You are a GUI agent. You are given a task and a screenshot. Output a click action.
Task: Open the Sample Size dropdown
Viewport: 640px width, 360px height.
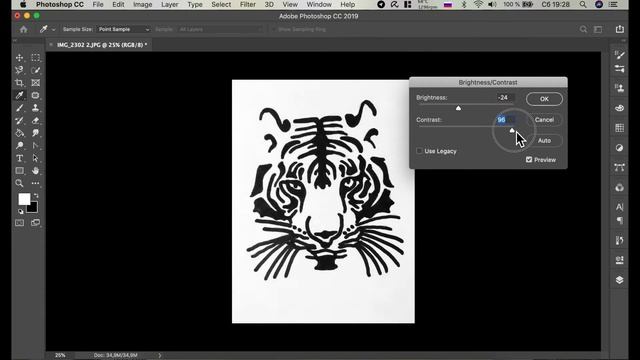click(x=124, y=29)
